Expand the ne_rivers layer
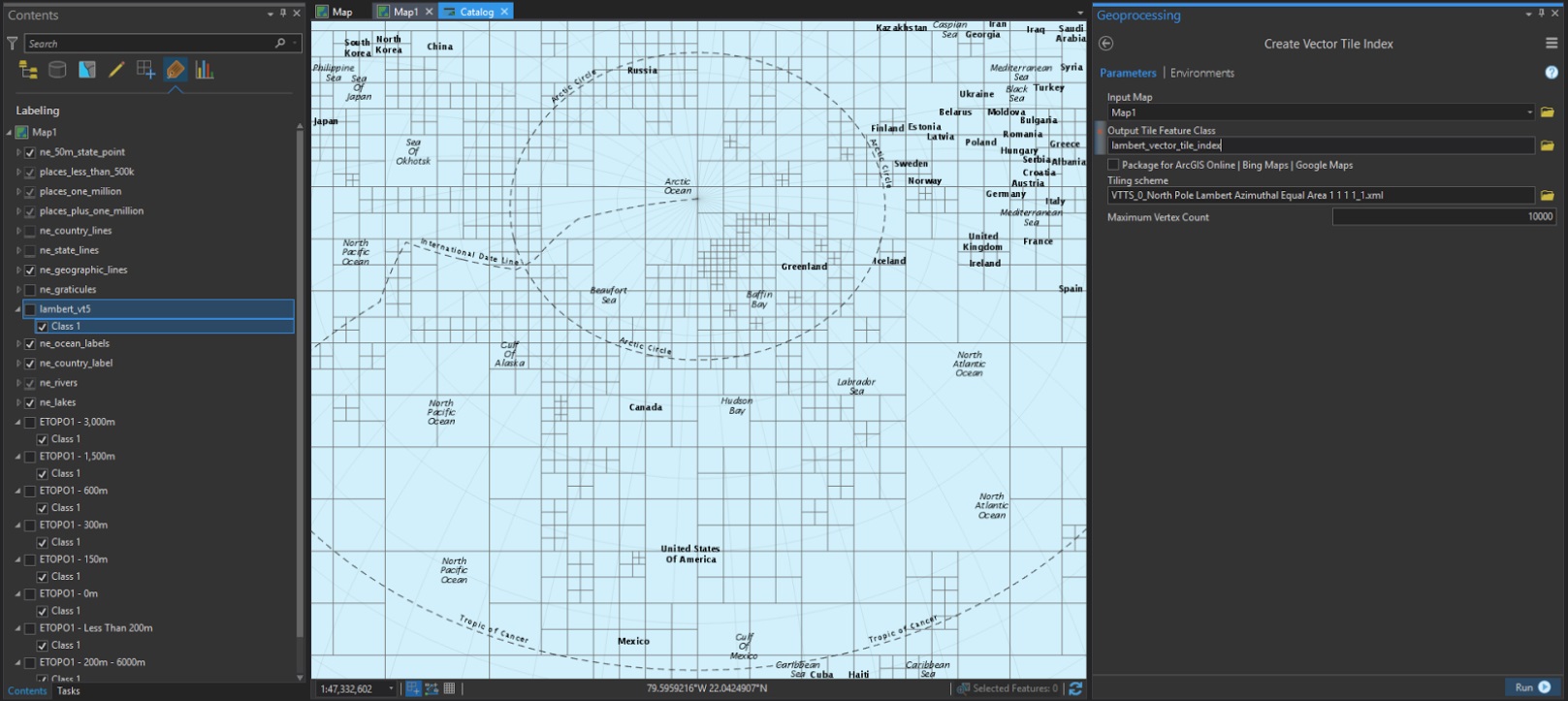The image size is (1568, 701). (18, 383)
